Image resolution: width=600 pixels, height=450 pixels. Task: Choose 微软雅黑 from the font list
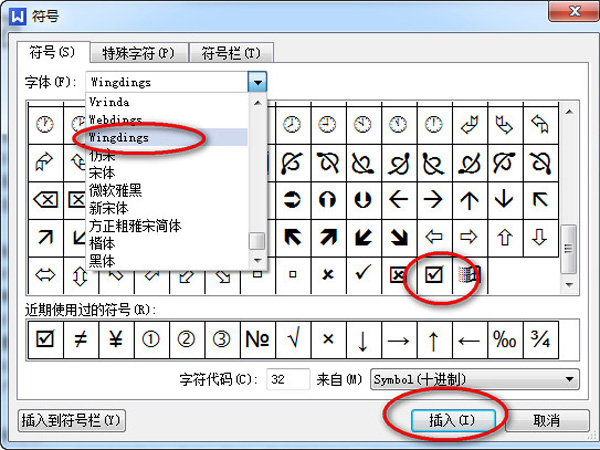click(x=167, y=190)
